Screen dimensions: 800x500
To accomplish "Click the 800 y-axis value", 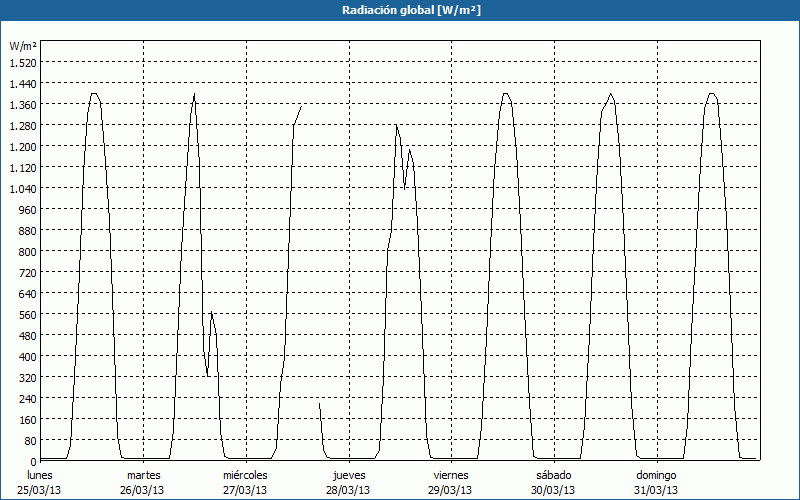I will tap(29, 252).
